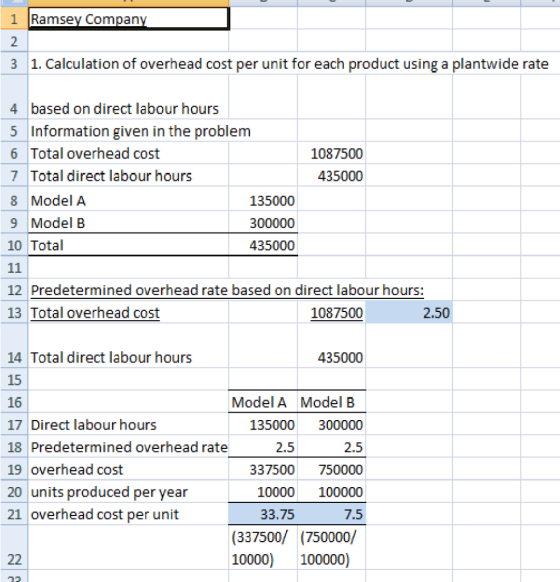This screenshot has height=582, width=560.
Task: Click formula note (337500/10000)
Action: click(x=259, y=548)
